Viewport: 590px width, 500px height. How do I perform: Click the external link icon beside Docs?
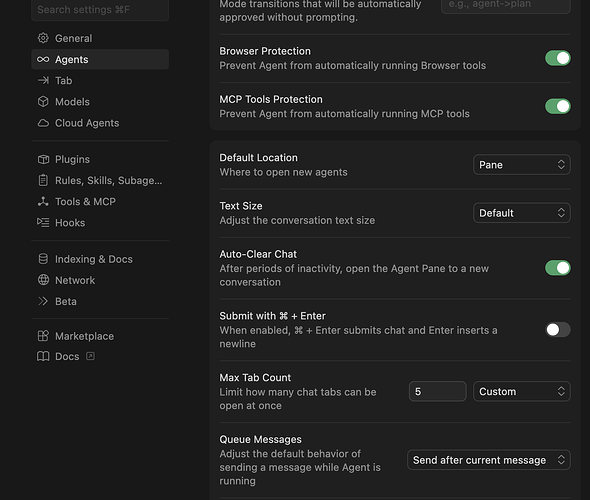pos(90,356)
